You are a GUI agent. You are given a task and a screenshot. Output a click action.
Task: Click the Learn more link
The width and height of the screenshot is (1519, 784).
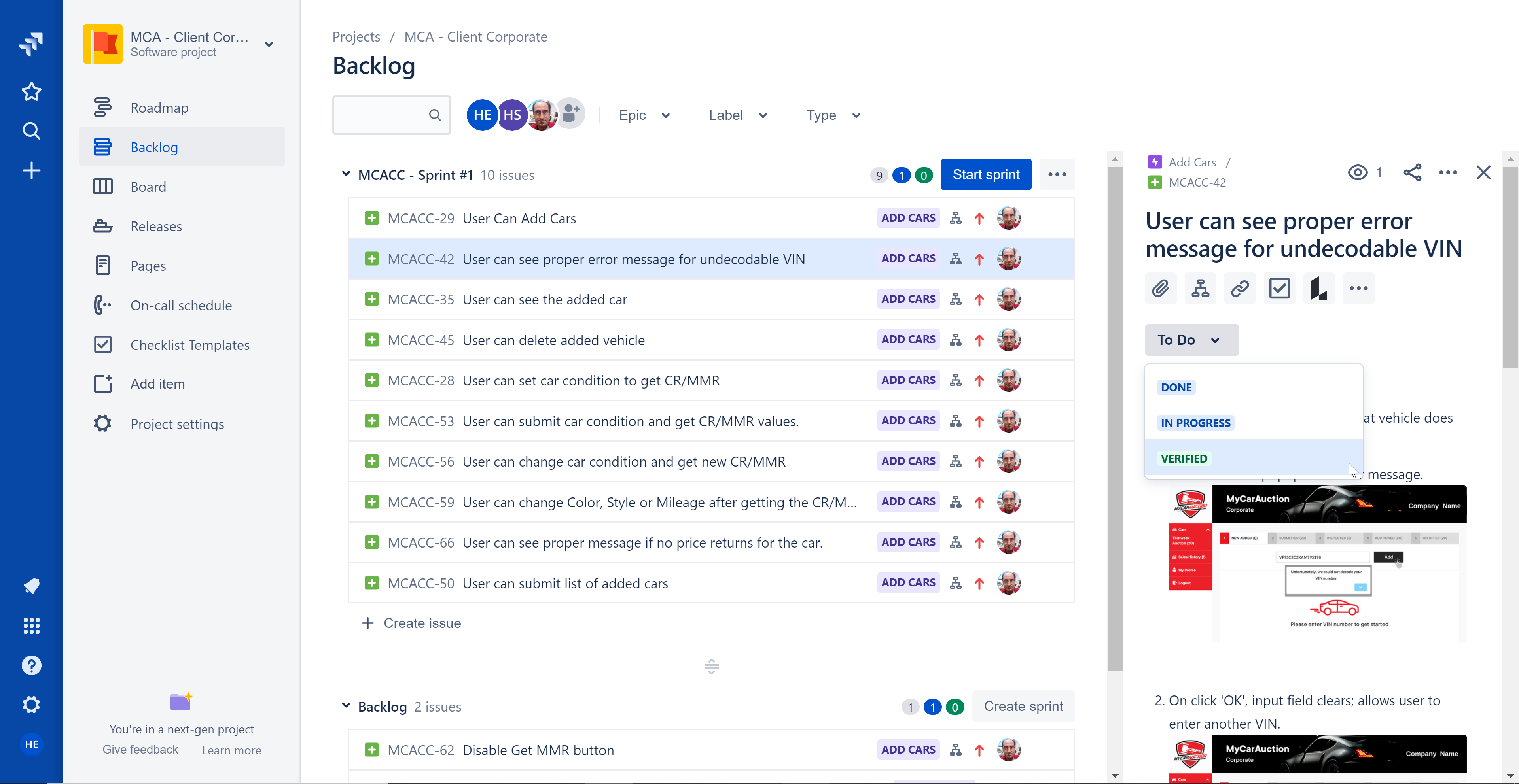[231, 750]
